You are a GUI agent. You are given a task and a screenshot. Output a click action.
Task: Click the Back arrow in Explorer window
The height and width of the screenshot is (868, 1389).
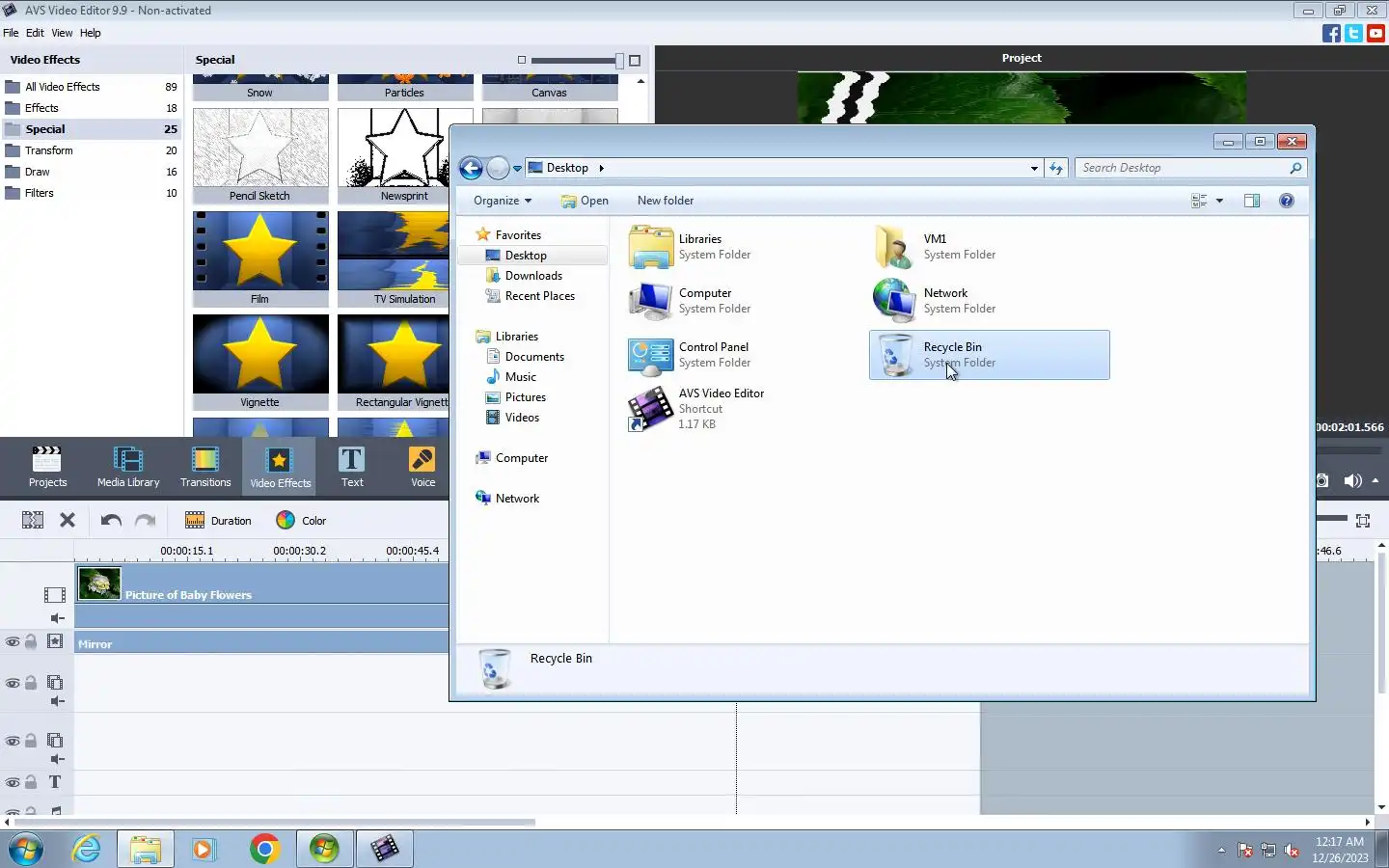click(x=471, y=168)
